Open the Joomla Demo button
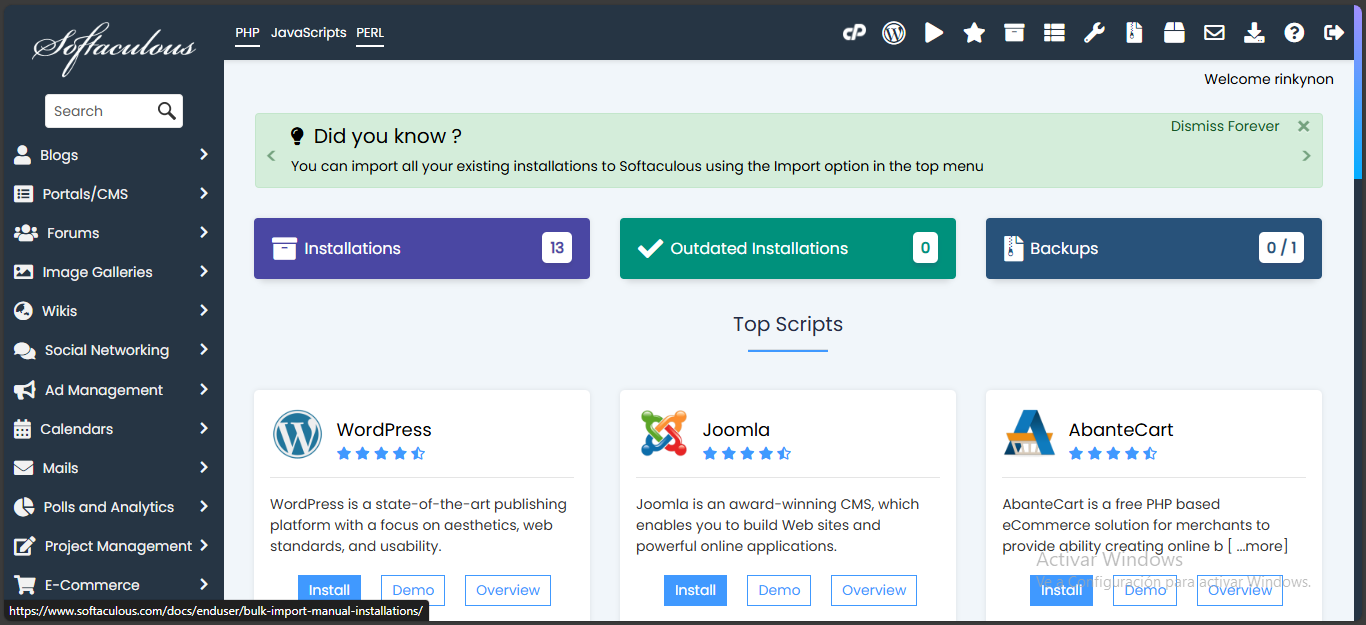The width and height of the screenshot is (1366, 625). pos(779,590)
